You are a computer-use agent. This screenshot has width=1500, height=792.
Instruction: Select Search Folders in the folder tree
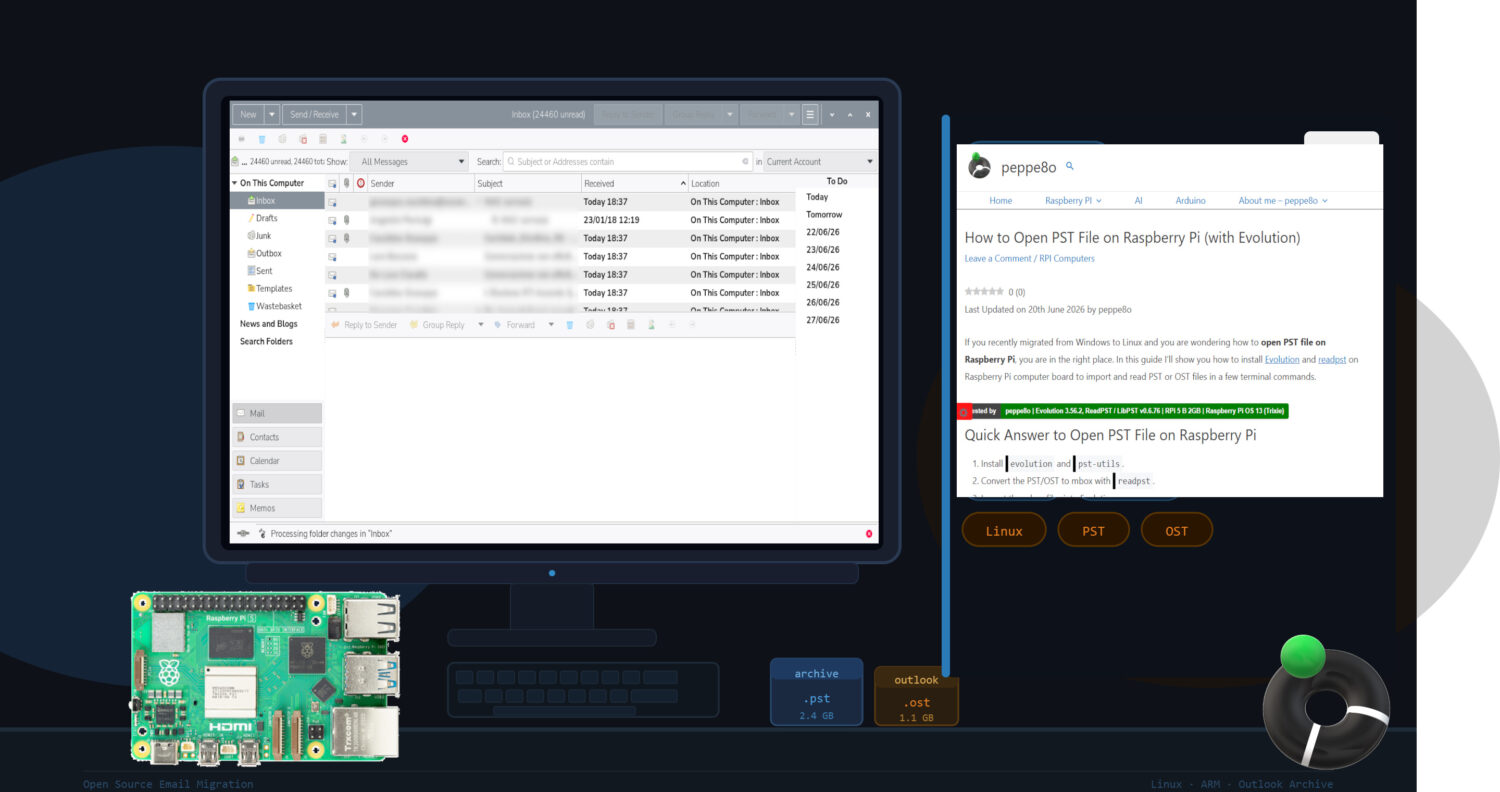click(x=266, y=342)
